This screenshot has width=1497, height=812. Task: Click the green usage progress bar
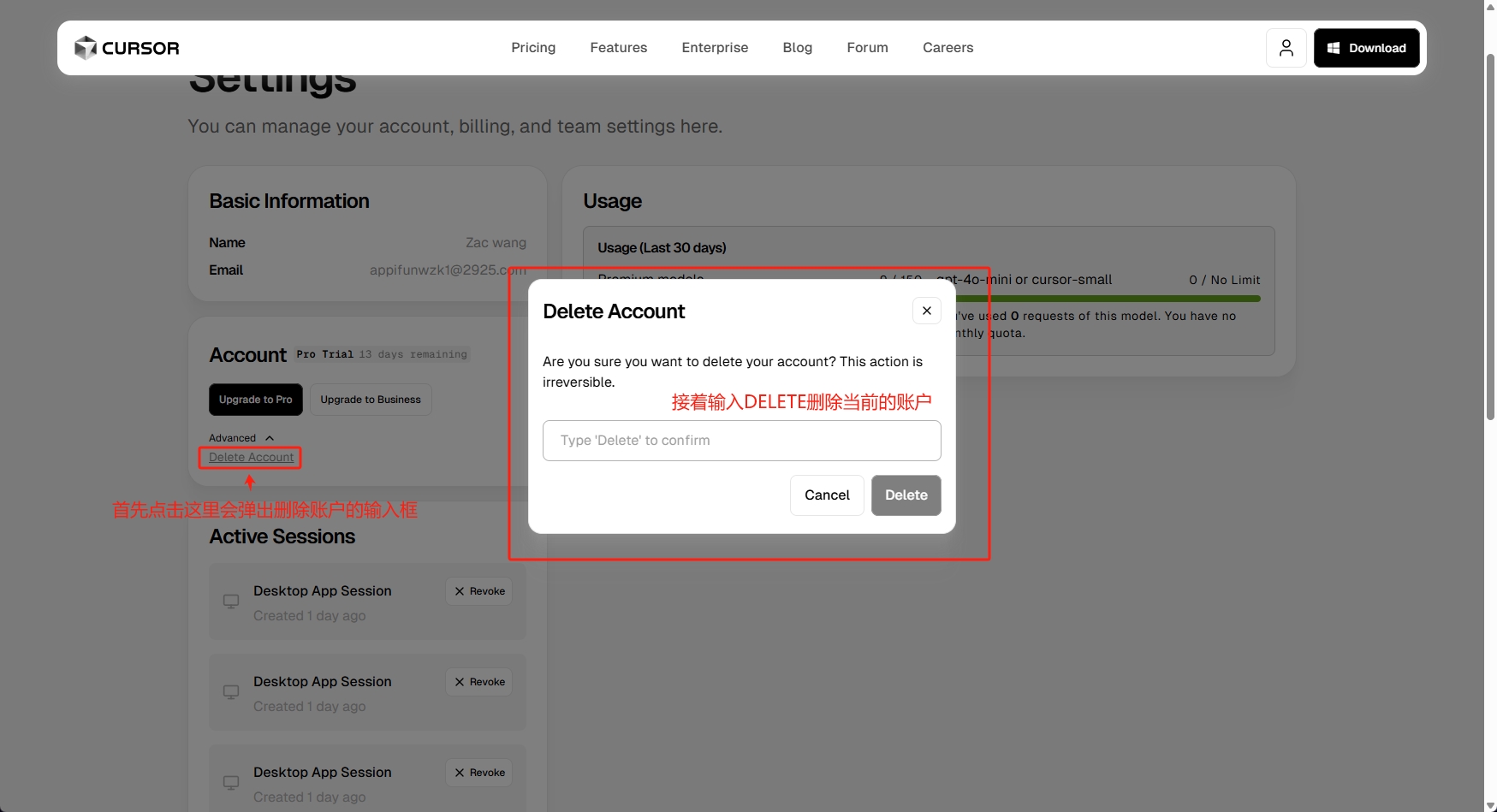click(1108, 299)
